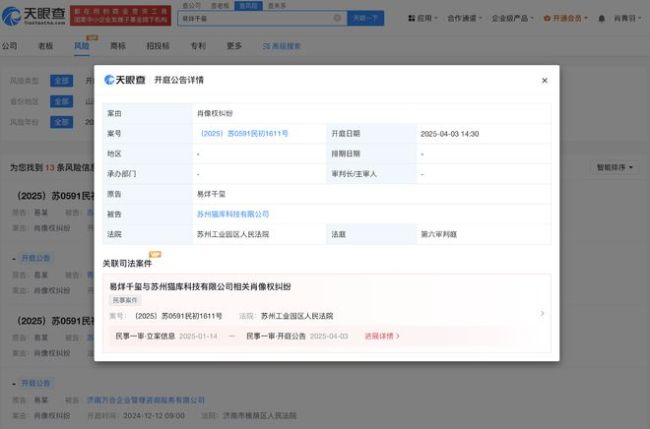Open the 应用 dropdown menu

(x=426, y=18)
